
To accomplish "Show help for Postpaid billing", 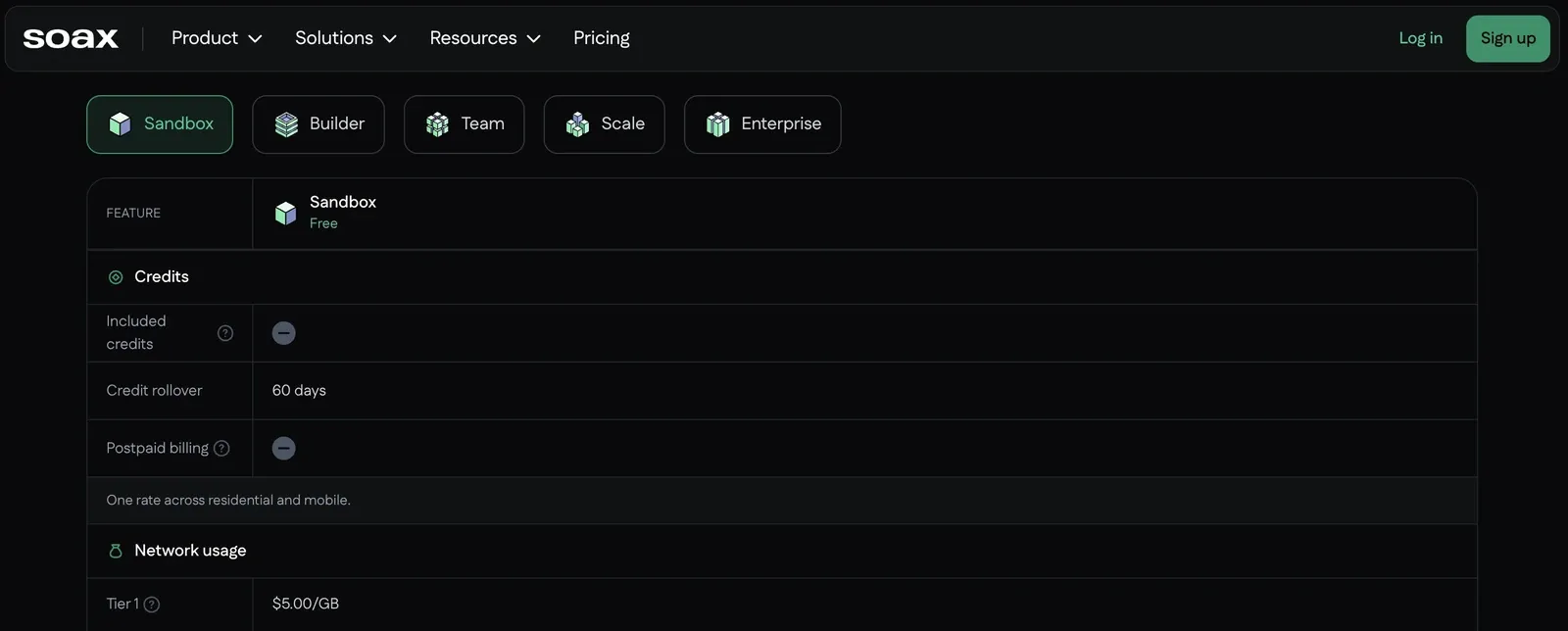I will 221,448.
